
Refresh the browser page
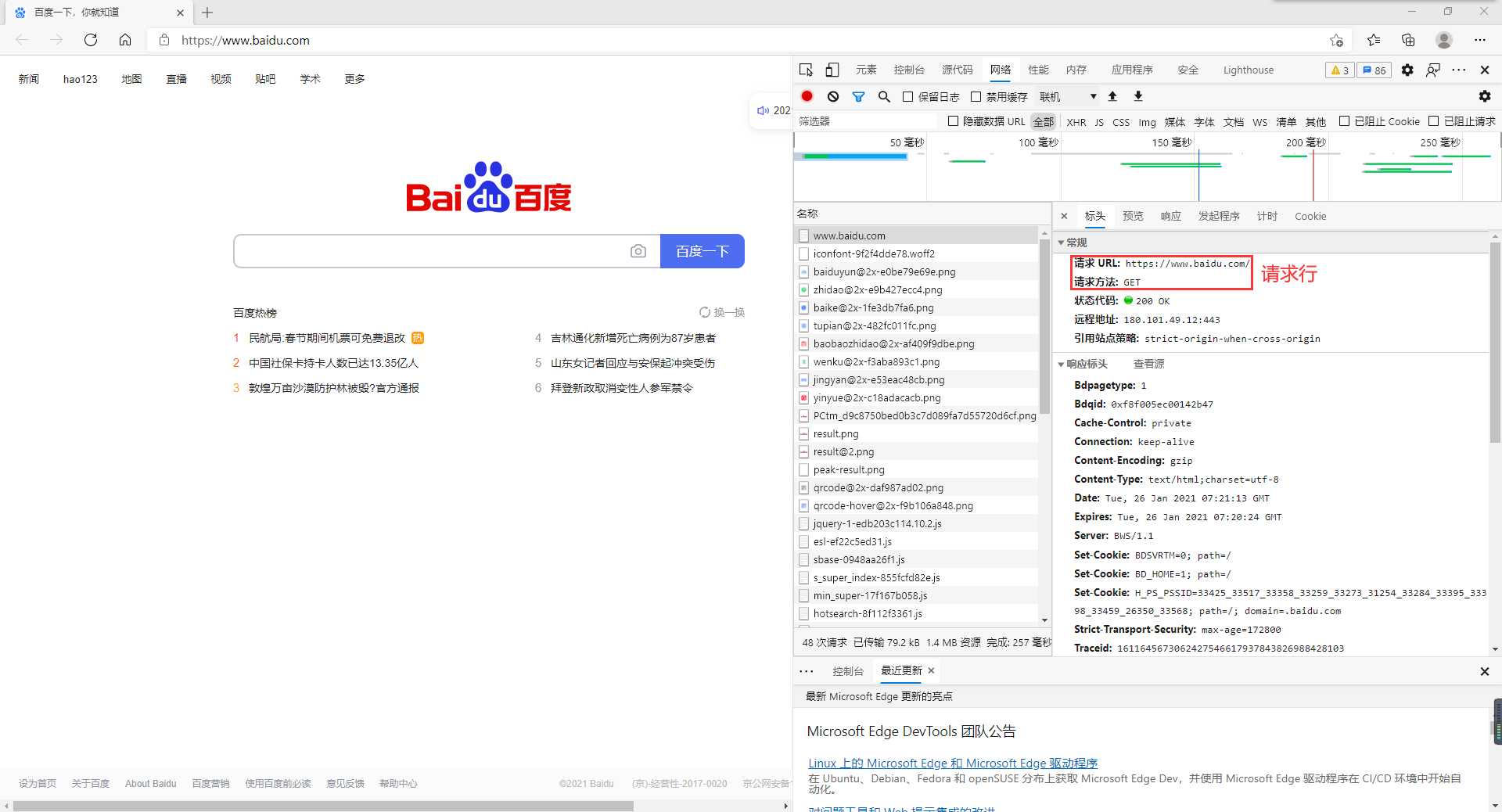click(91, 40)
